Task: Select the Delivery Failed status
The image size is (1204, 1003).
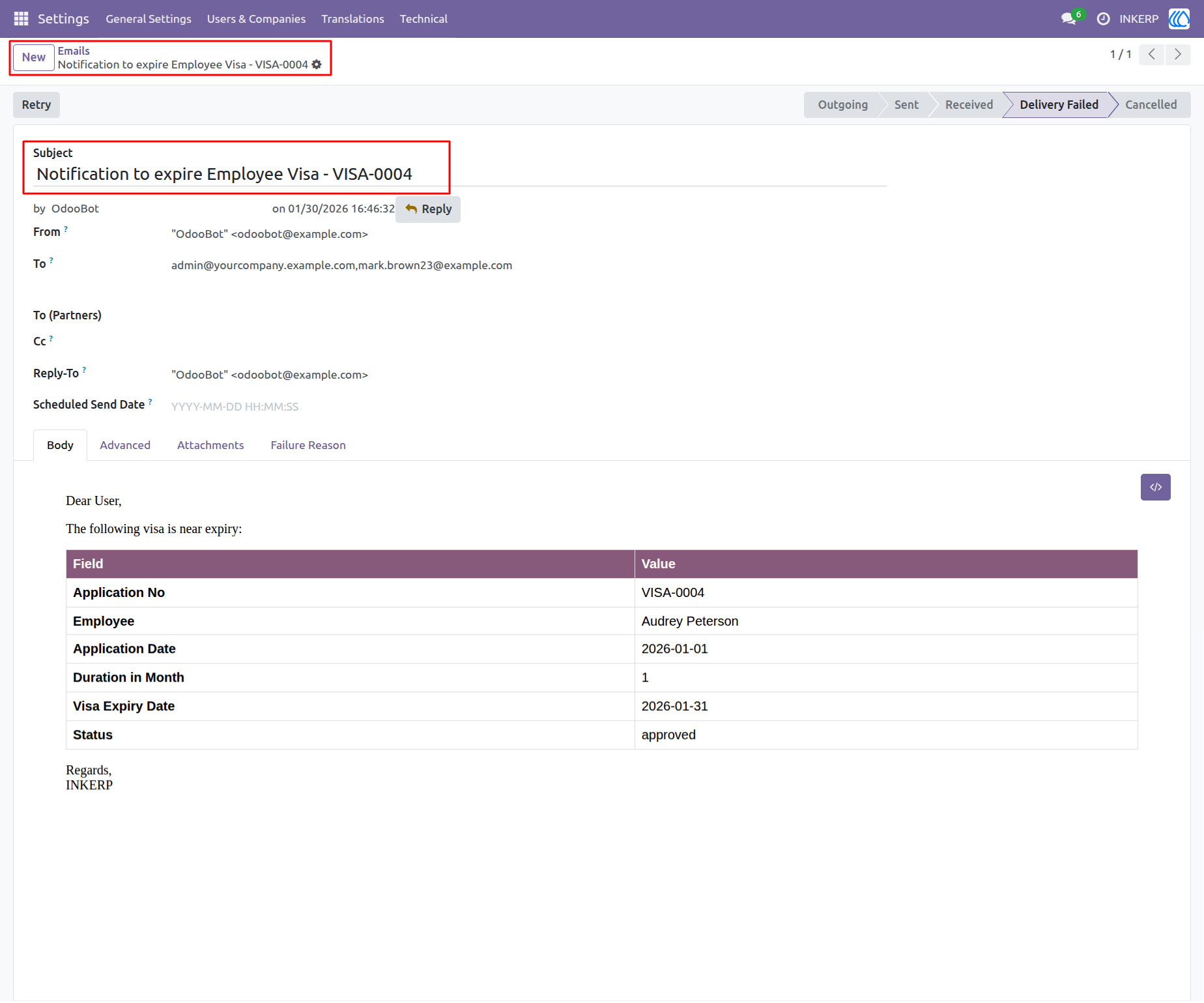Action: 1059,105
